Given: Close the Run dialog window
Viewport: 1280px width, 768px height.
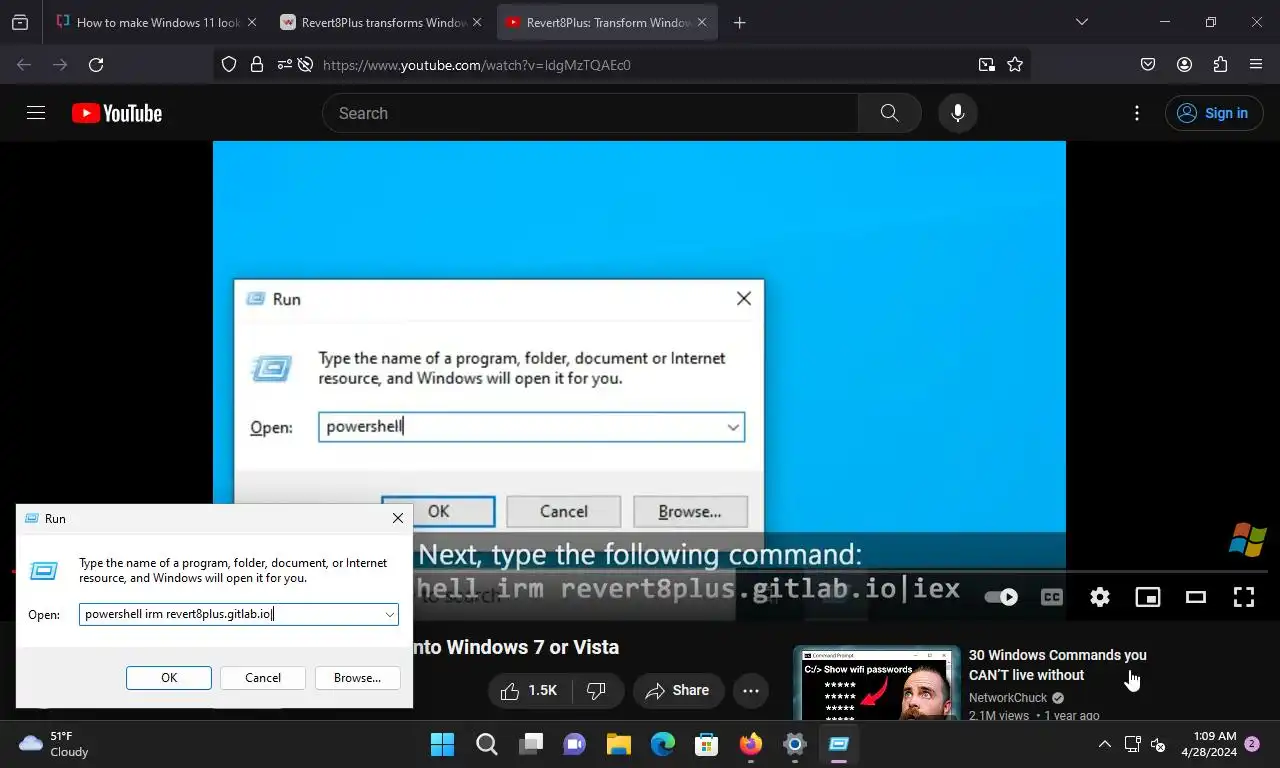Looking at the screenshot, I should (398, 518).
